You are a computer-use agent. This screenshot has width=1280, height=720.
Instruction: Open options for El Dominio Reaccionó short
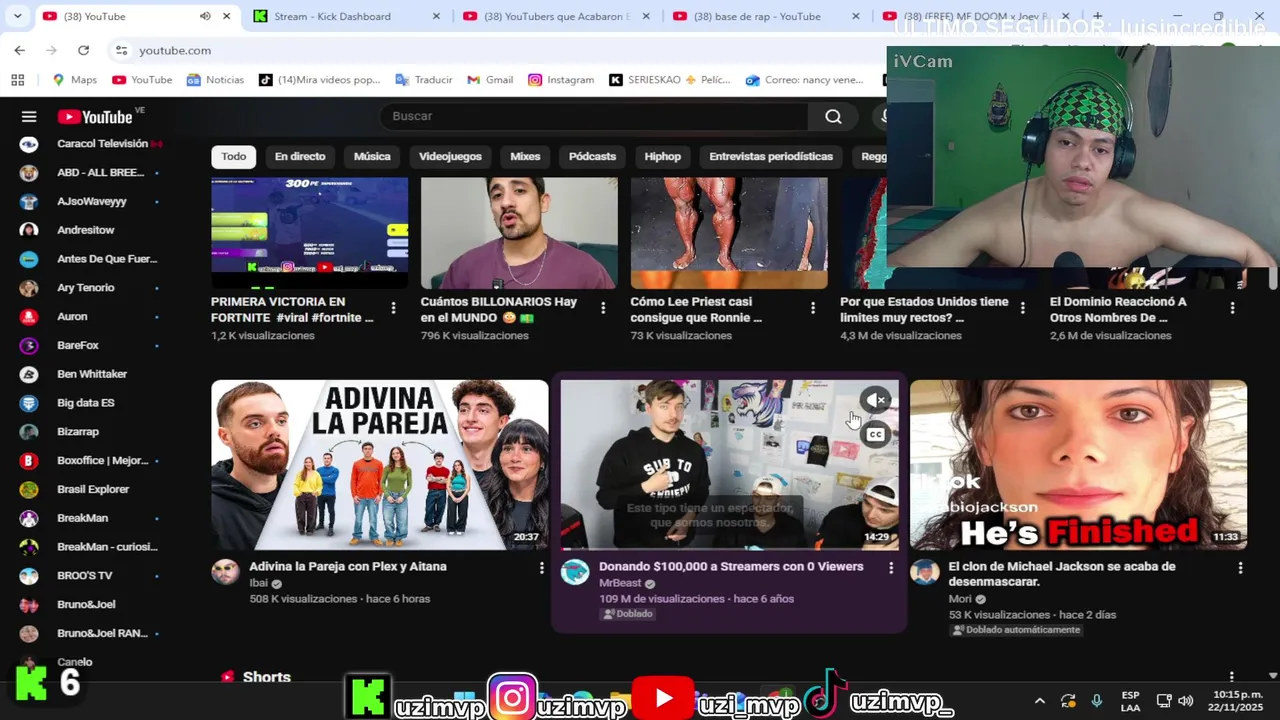coord(1232,308)
